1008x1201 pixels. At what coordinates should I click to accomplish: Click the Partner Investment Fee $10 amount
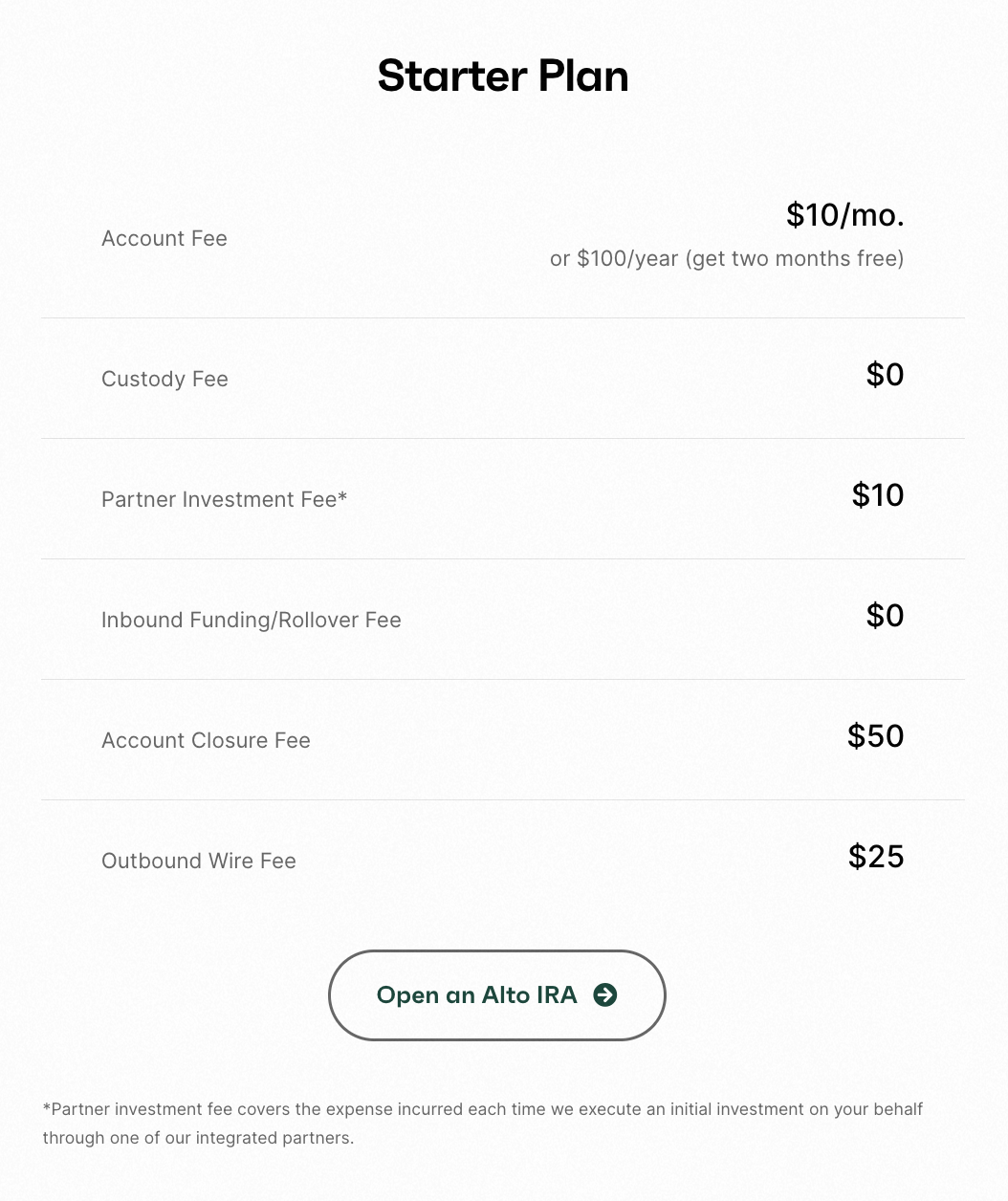[878, 494]
